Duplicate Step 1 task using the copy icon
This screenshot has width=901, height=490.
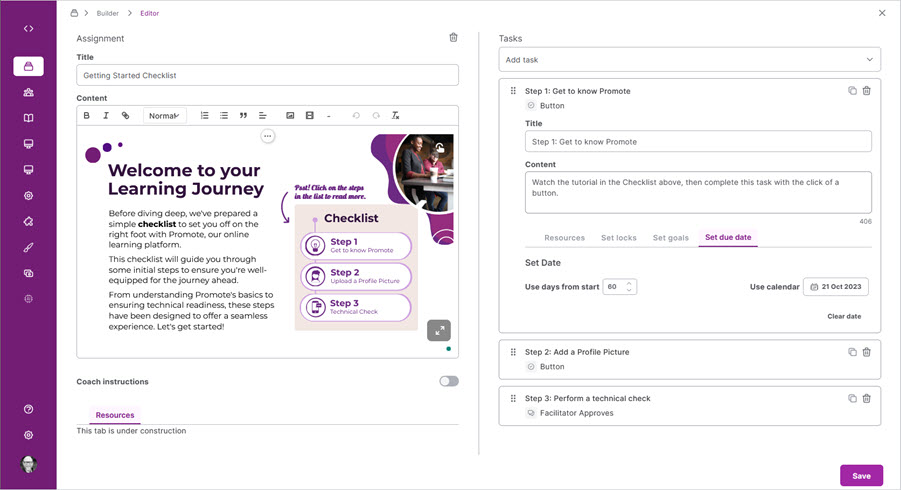click(x=852, y=91)
